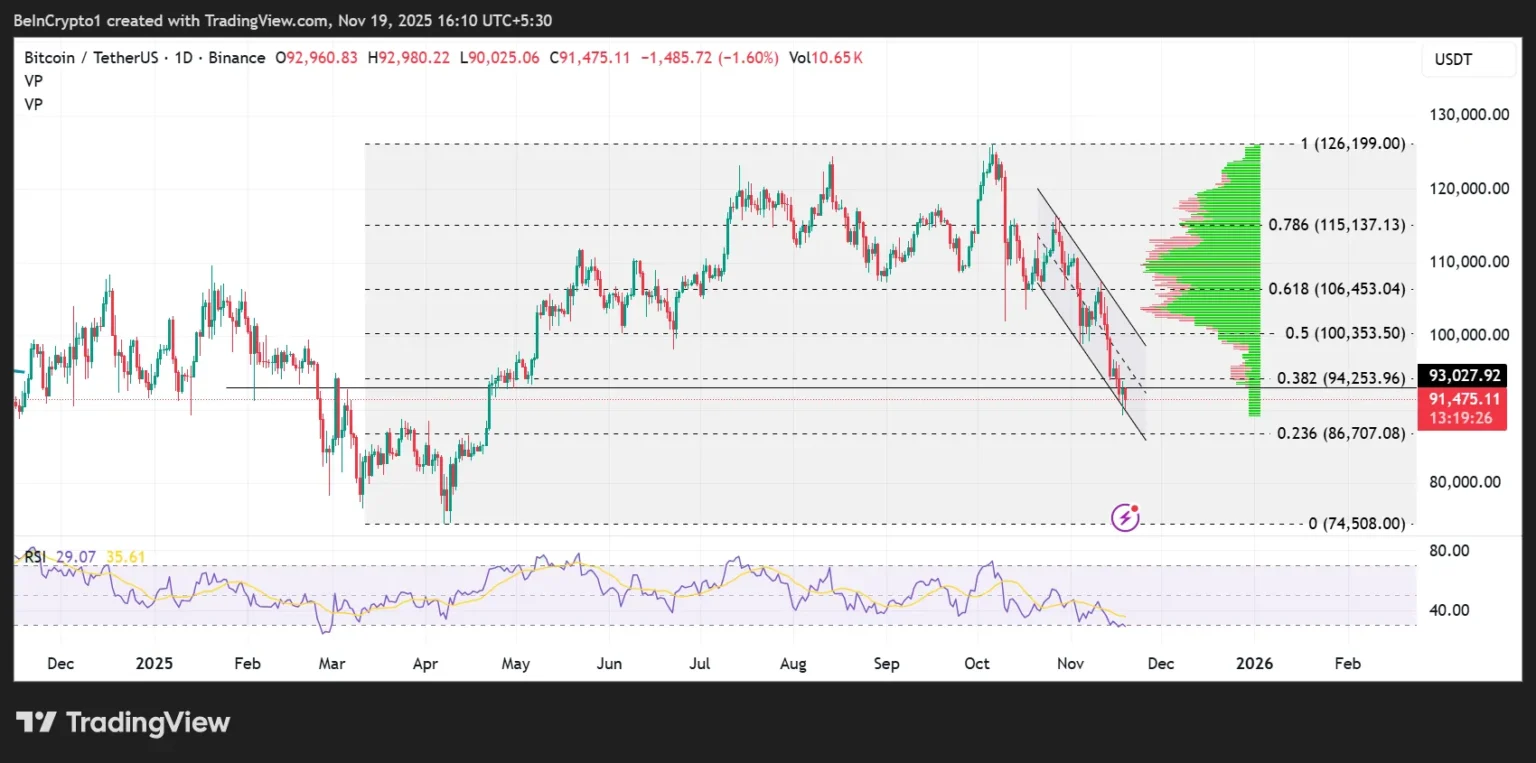Click the Binance exchange label in the legend
The height and width of the screenshot is (763, 1536).
(237, 57)
